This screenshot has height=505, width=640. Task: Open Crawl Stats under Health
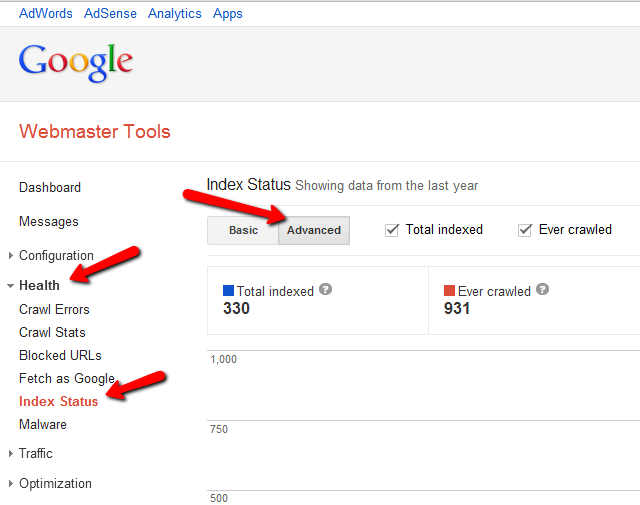coord(52,332)
